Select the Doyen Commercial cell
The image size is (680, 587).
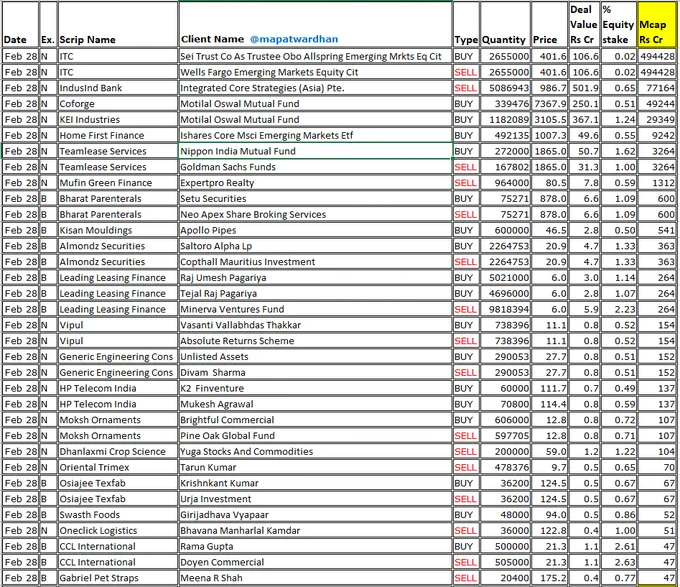click(x=315, y=562)
